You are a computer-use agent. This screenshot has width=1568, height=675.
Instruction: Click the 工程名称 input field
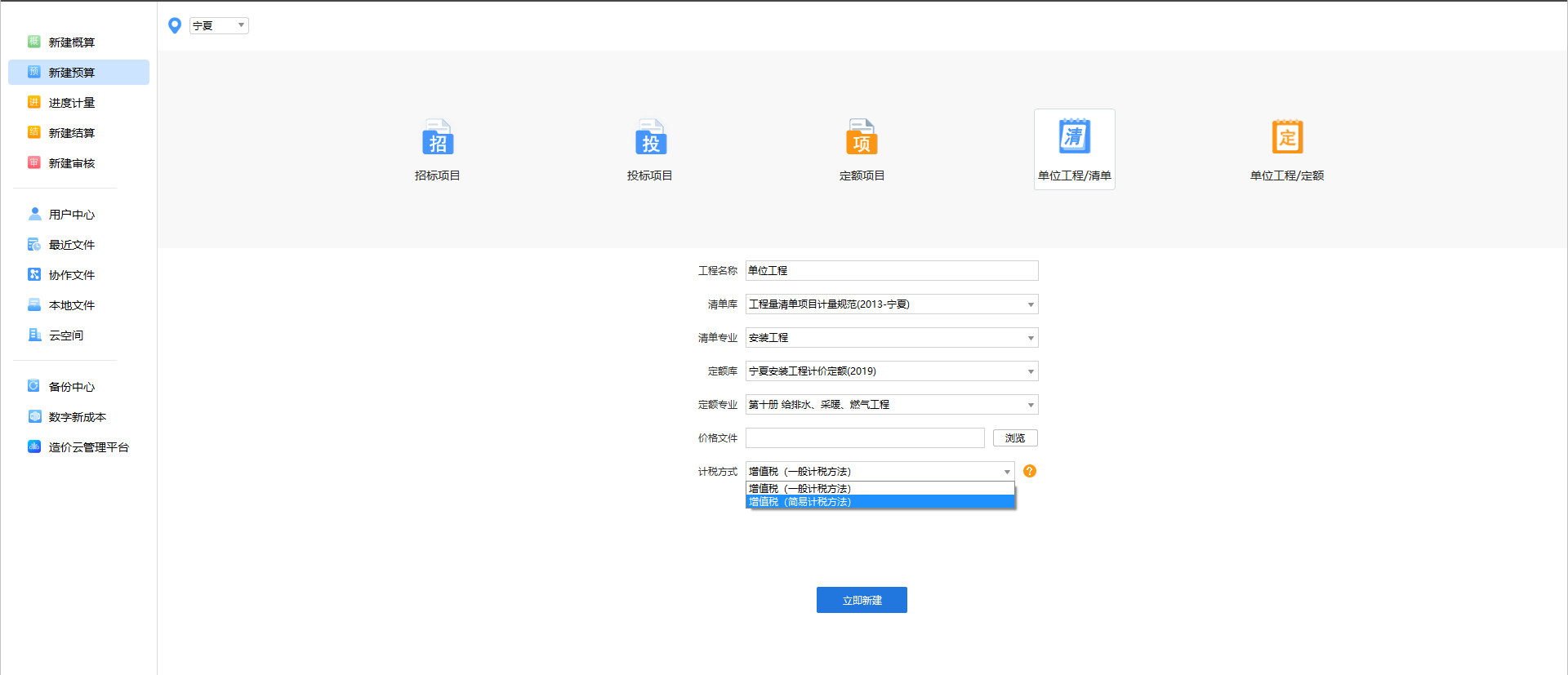(x=892, y=271)
